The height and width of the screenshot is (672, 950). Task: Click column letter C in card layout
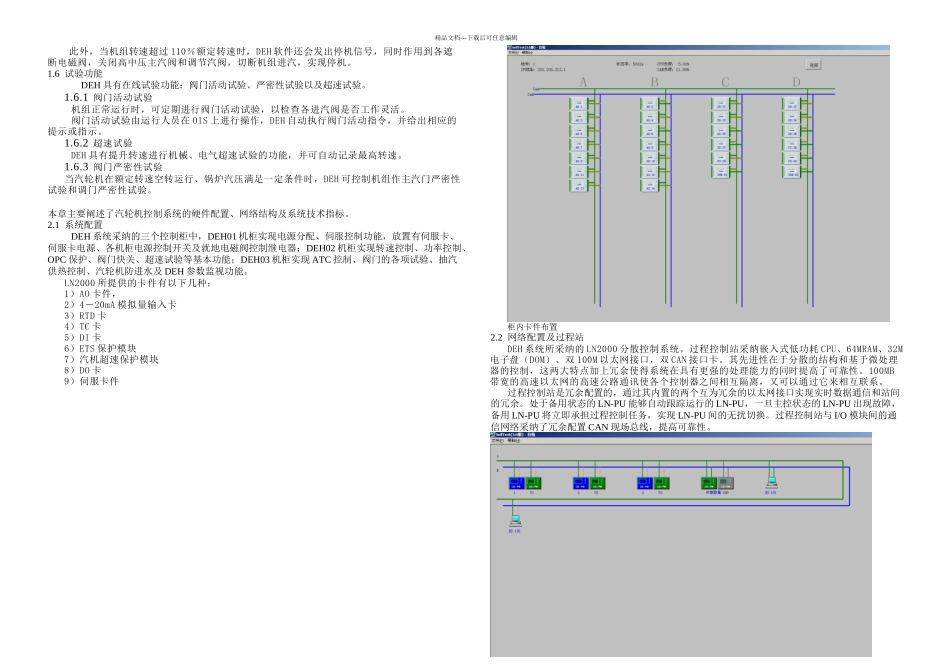point(725,82)
